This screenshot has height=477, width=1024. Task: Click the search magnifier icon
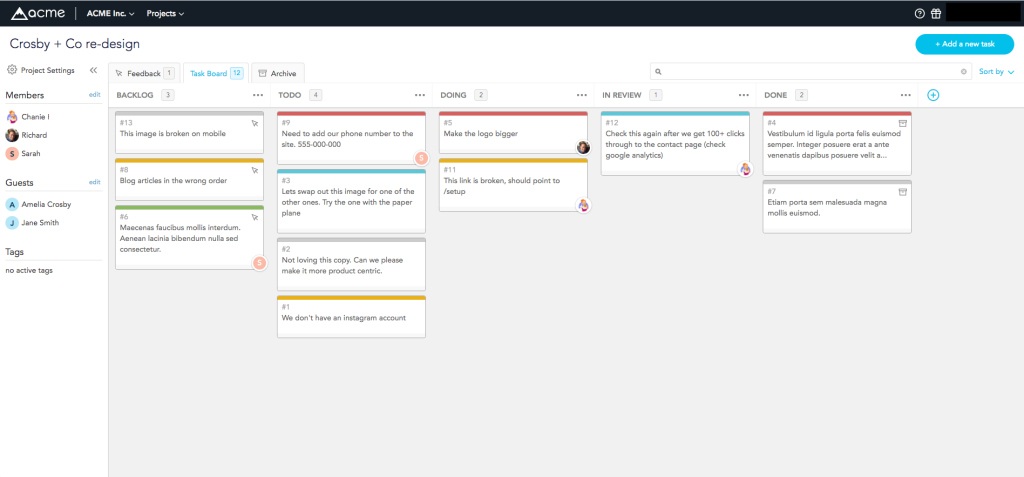click(x=658, y=72)
